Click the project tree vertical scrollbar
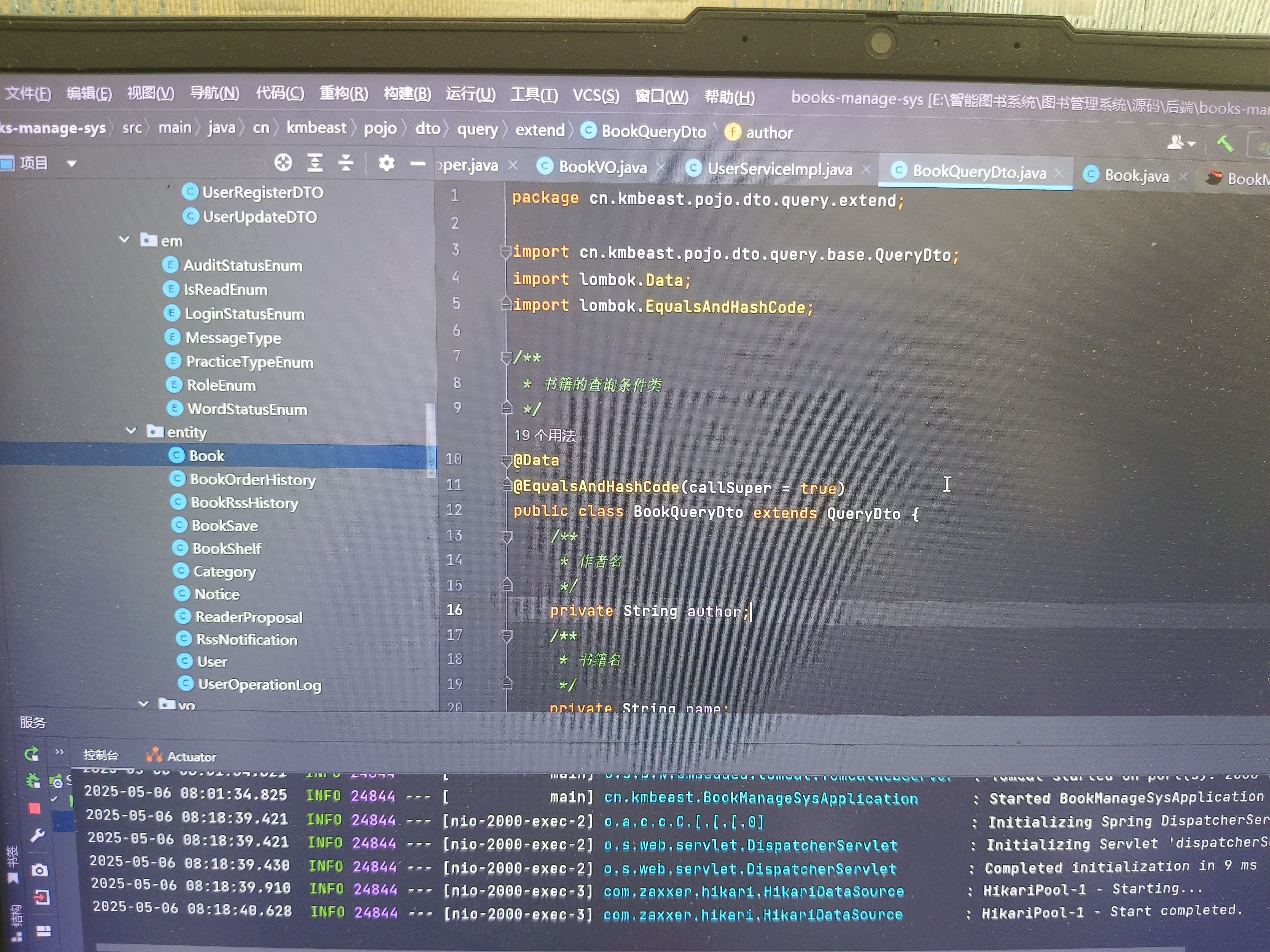This screenshot has width=1270, height=952. pyautogui.click(x=430, y=441)
